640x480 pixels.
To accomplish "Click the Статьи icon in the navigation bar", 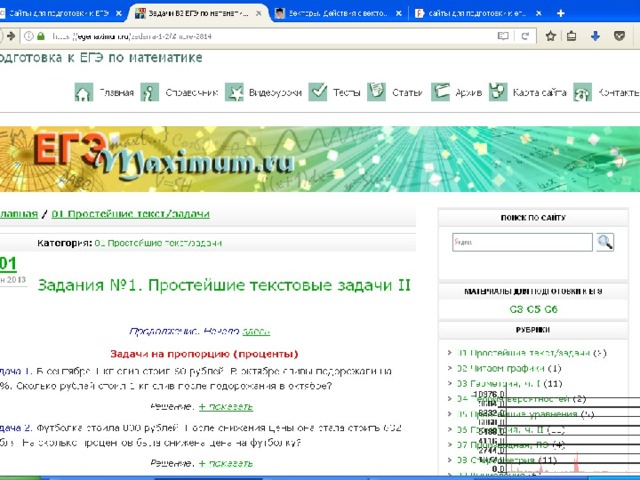I will click(376, 93).
